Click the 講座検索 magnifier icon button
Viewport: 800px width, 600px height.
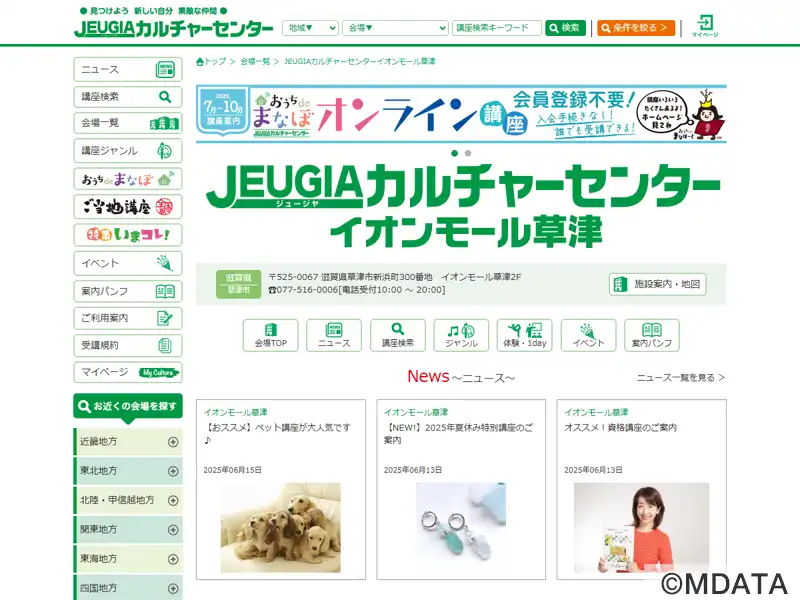pos(398,335)
